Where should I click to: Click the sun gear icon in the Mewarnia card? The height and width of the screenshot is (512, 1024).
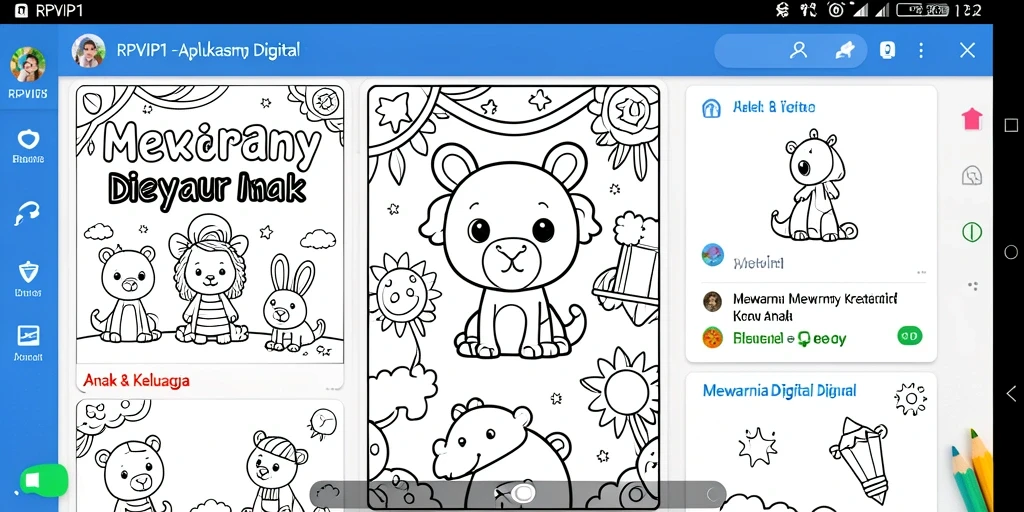910,398
